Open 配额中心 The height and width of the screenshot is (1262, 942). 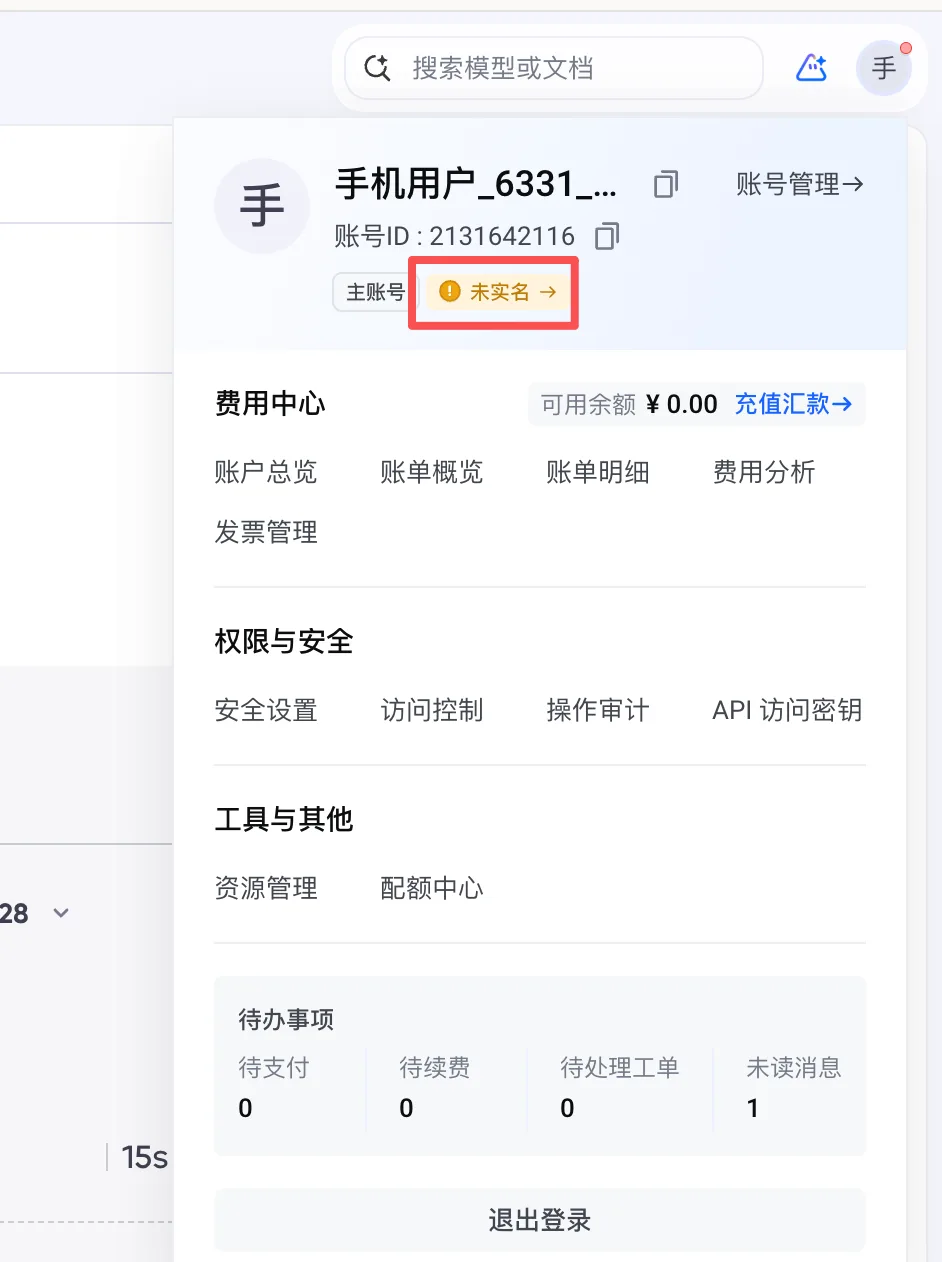[x=432, y=888]
